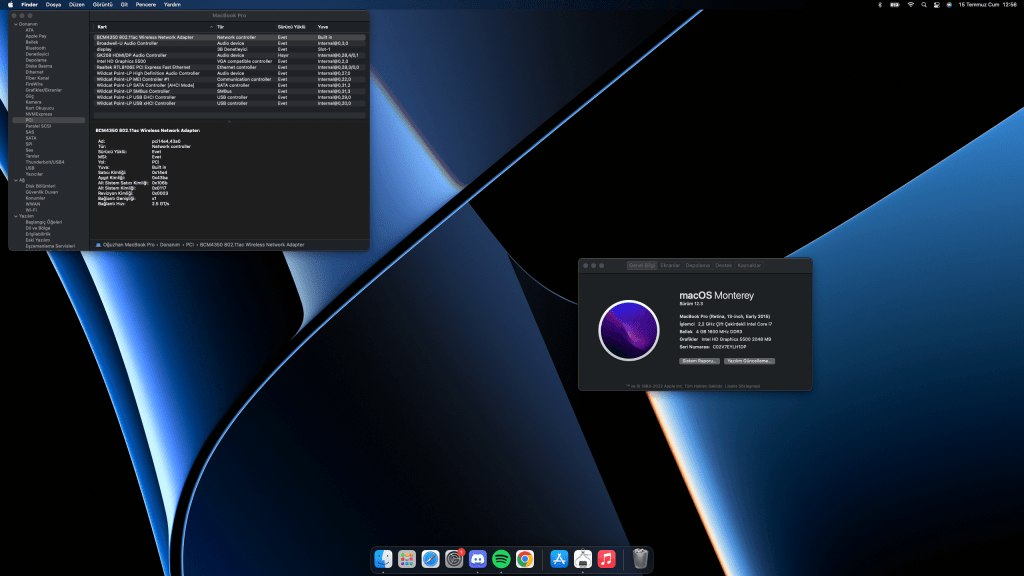Image resolution: width=1024 pixels, height=576 pixels.
Task: Click the date and time in menu bar
Action: coord(987,5)
